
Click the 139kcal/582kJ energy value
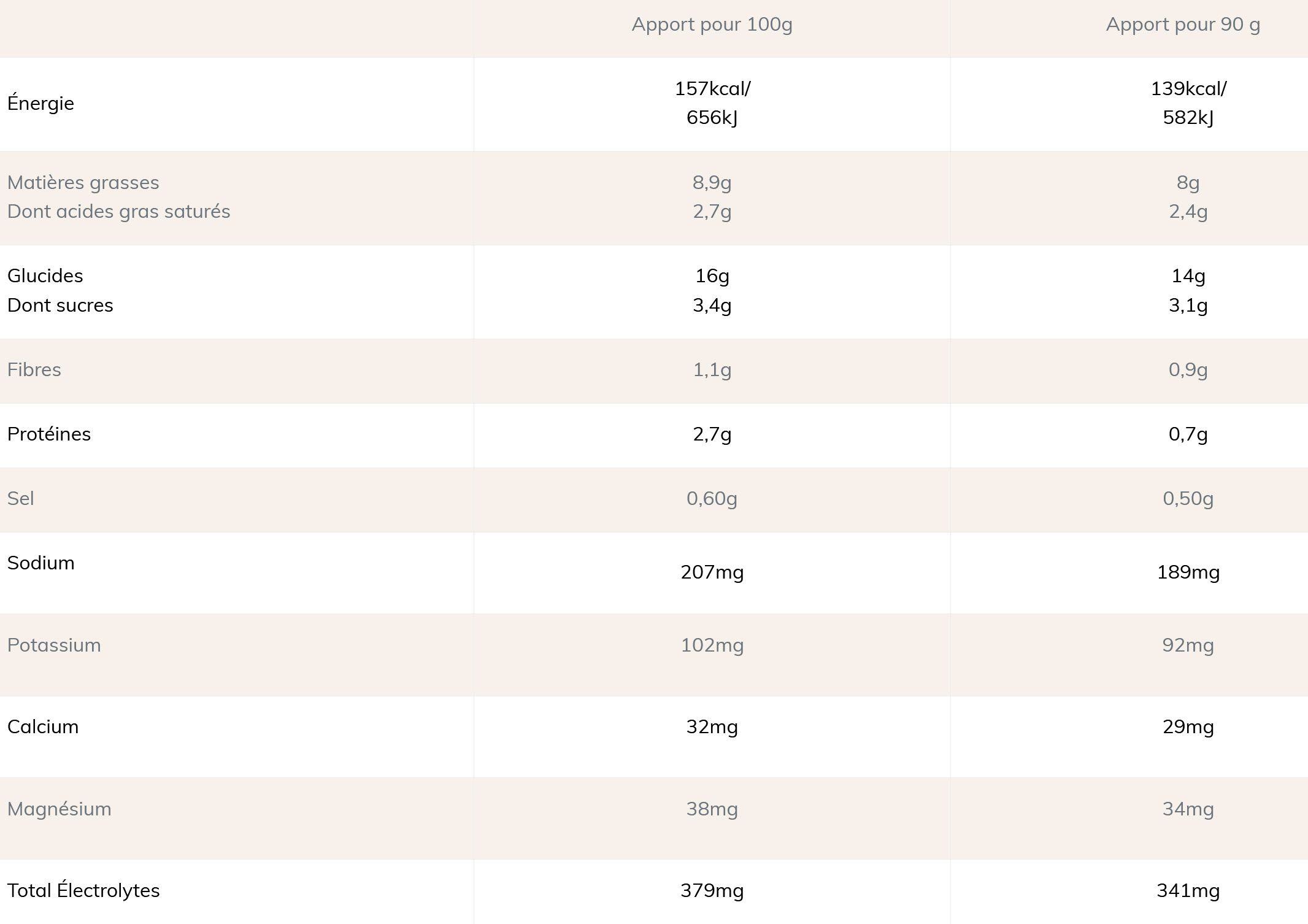click(x=1188, y=103)
